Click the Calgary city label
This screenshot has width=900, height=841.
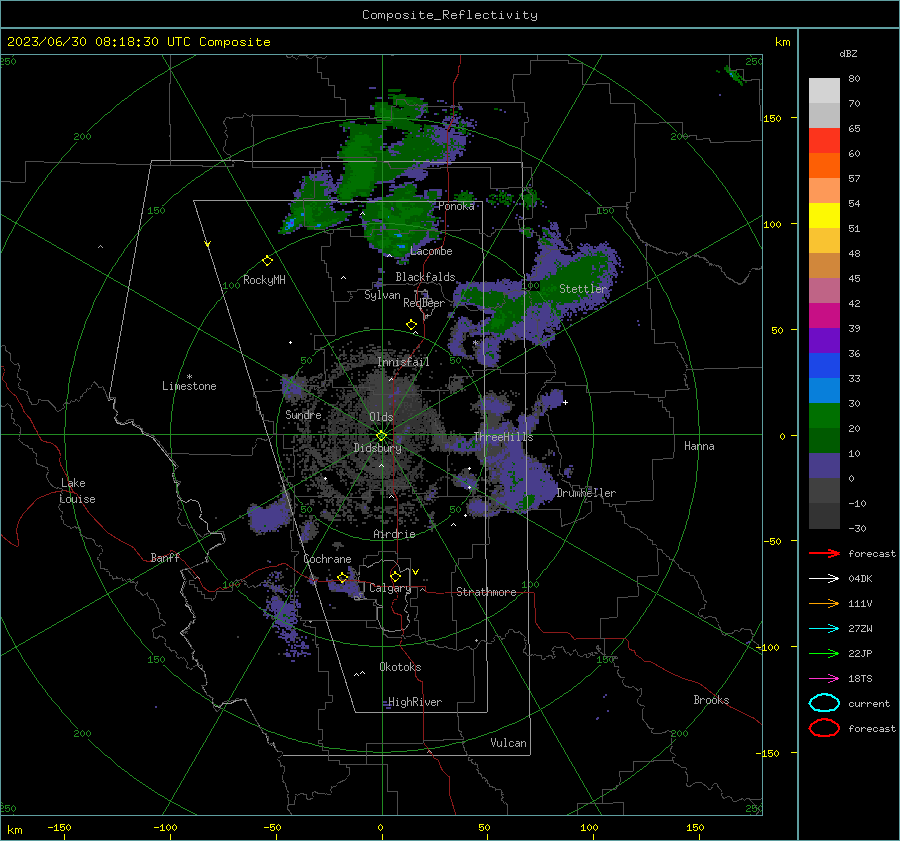(x=390, y=588)
